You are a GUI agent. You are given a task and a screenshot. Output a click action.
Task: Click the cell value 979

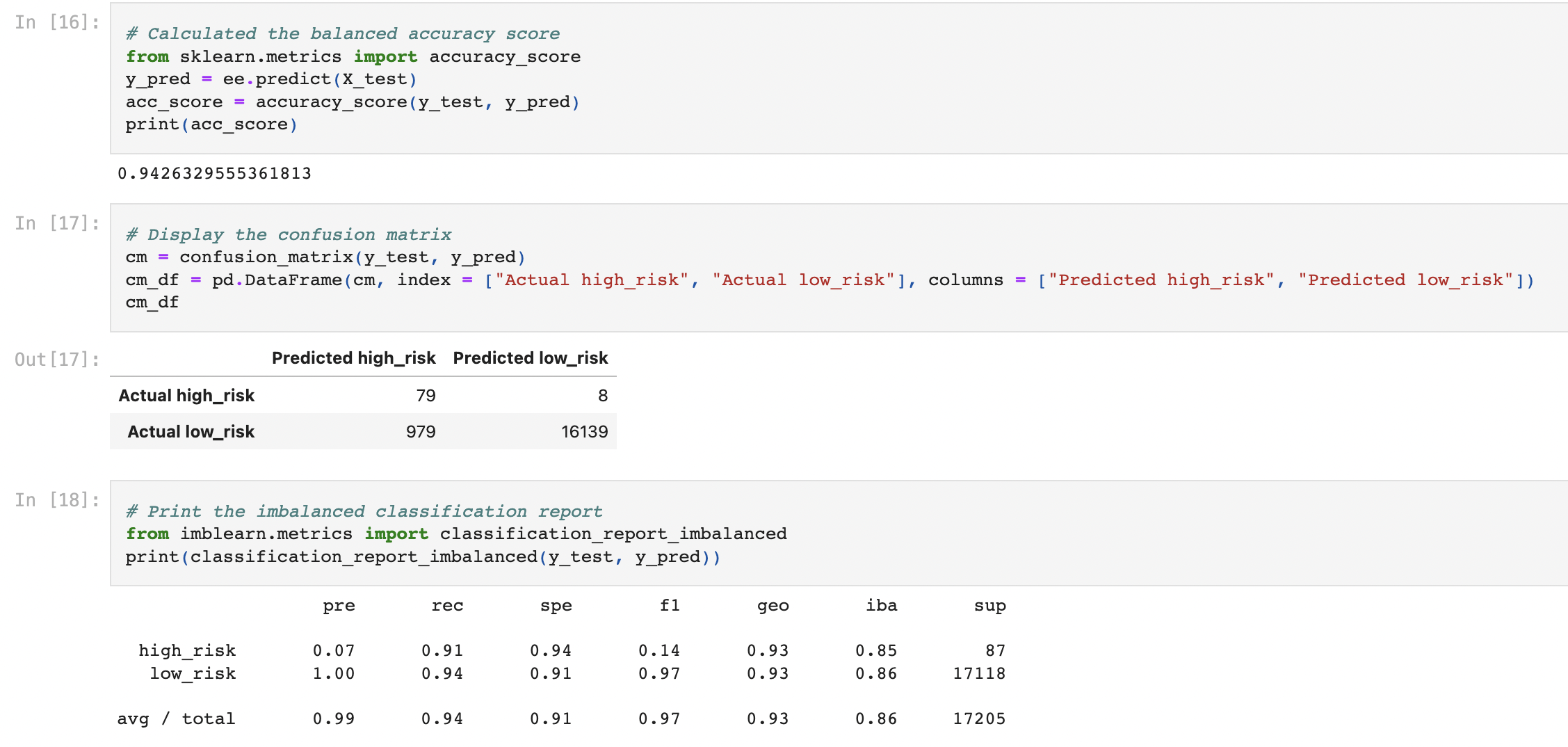point(421,432)
